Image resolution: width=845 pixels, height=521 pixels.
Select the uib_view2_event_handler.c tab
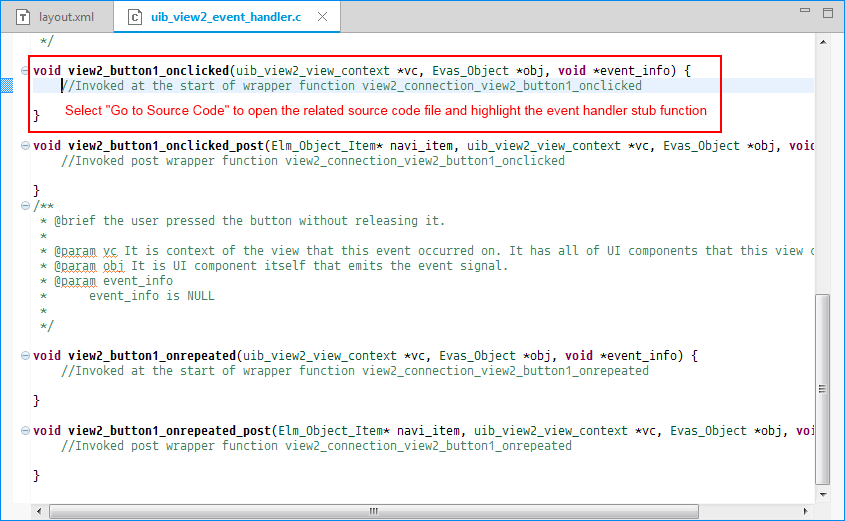point(224,18)
